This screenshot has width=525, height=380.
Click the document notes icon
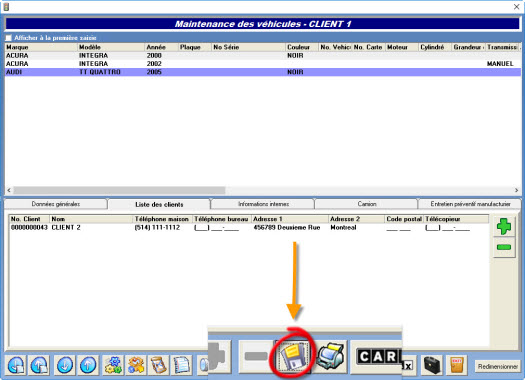pyautogui.click(x=182, y=365)
